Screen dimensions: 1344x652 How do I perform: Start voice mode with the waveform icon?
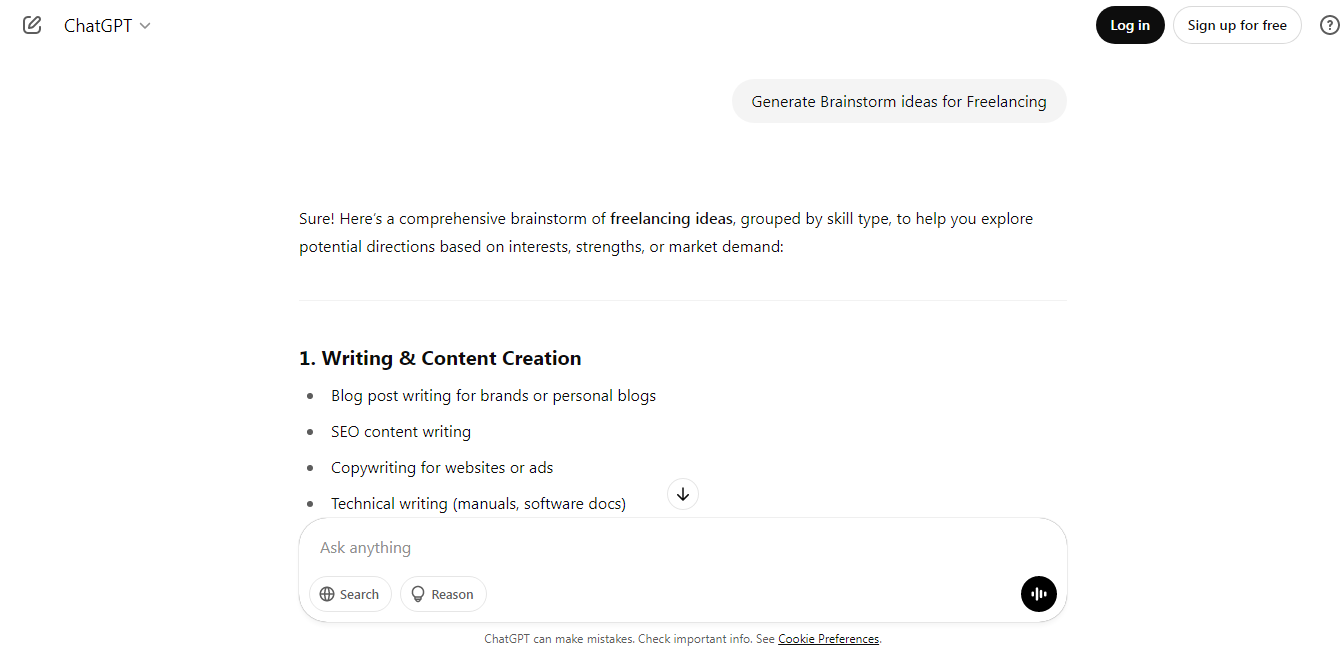click(x=1038, y=594)
